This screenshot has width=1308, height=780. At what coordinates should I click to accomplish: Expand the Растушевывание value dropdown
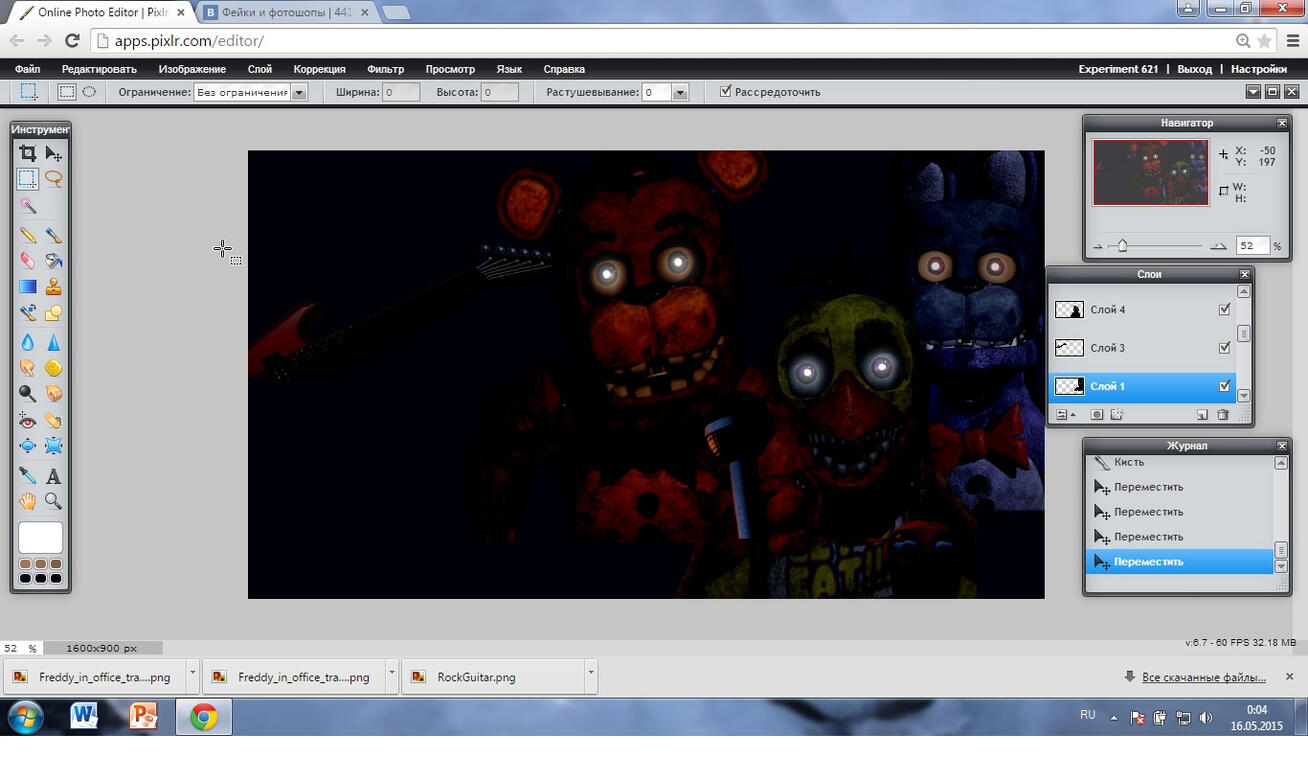[x=680, y=92]
